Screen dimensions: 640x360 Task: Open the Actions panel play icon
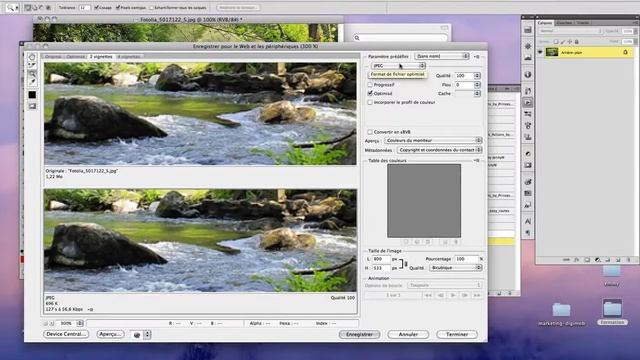pyautogui.click(x=528, y=102)
